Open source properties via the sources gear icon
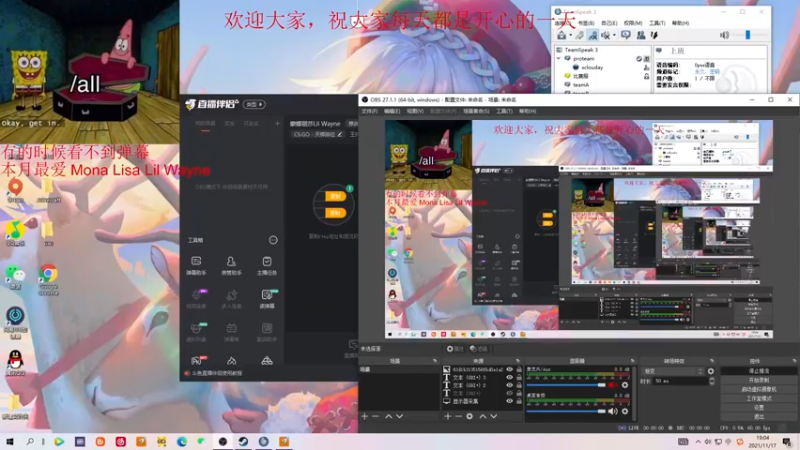The image size is (800, 450). (469, 416)
